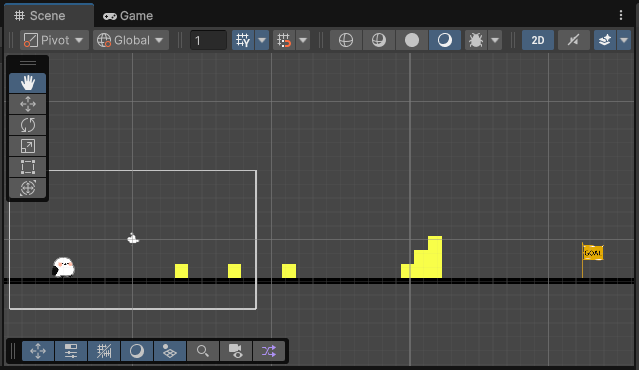Click the GOAL flag sprite in scene
This screenshot has width=639, height=370.
click(x=592, y=260)
